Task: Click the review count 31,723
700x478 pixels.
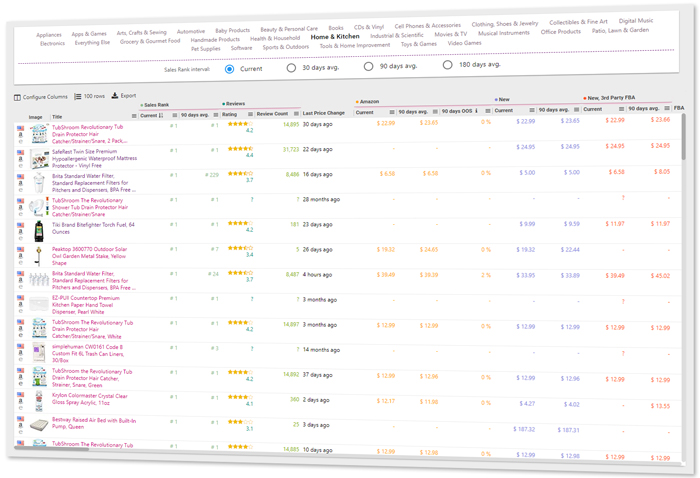Action: (x=291, y=150)
